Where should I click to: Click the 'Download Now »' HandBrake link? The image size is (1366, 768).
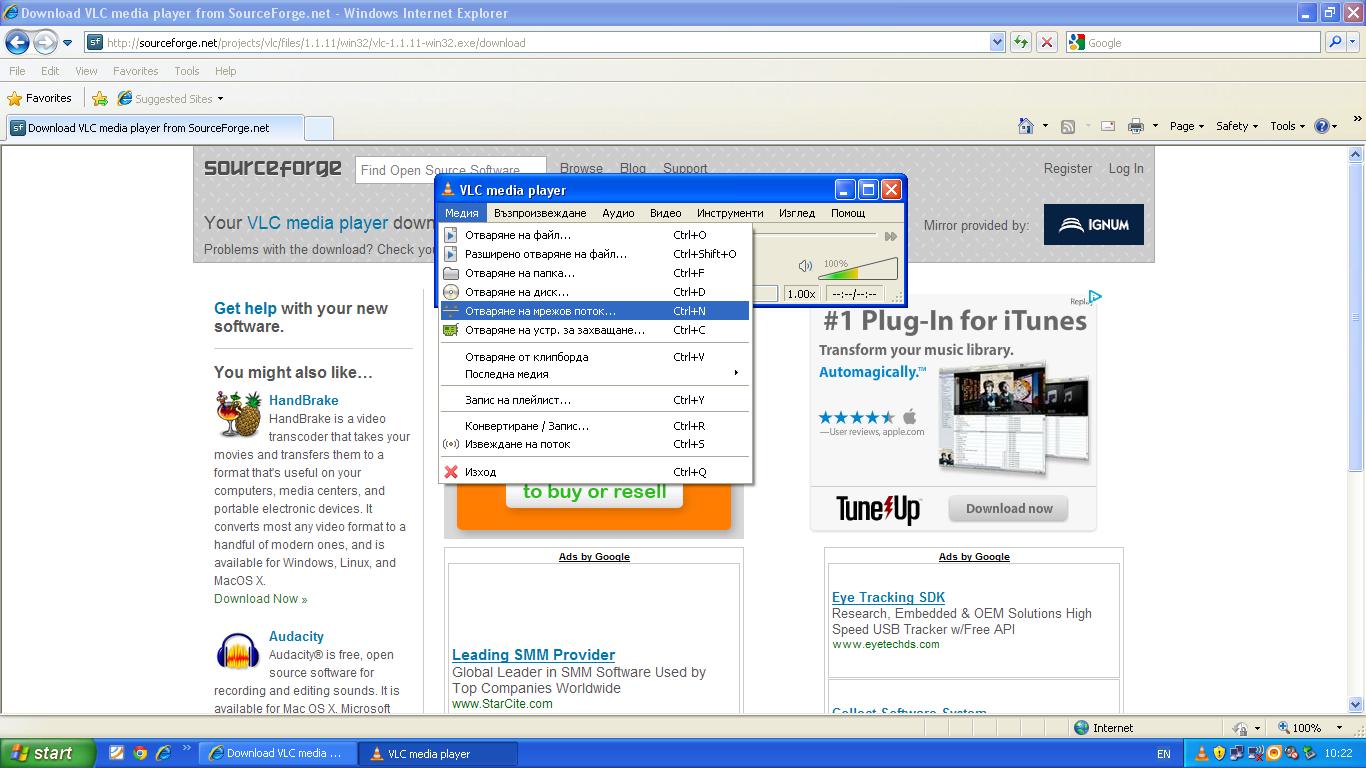click(261, 599)
